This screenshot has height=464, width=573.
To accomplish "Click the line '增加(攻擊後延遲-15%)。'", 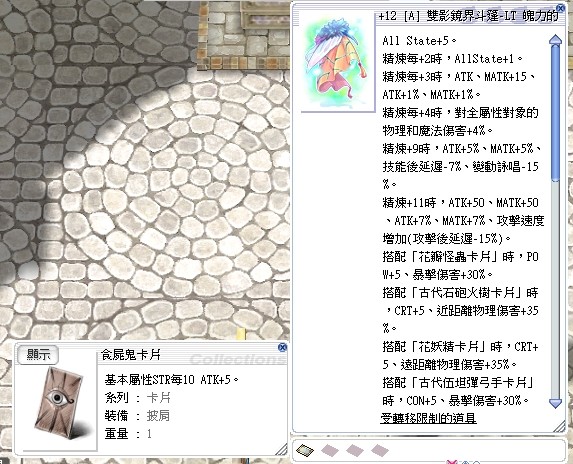I will 447,239.
